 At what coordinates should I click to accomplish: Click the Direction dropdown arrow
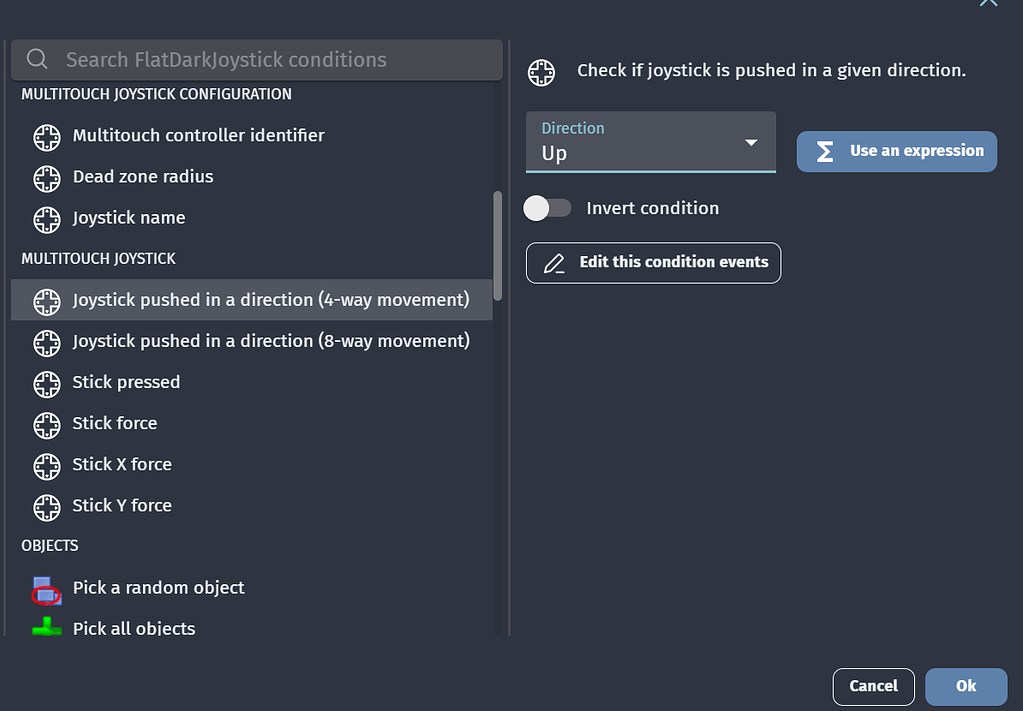[x=751, y=143]
